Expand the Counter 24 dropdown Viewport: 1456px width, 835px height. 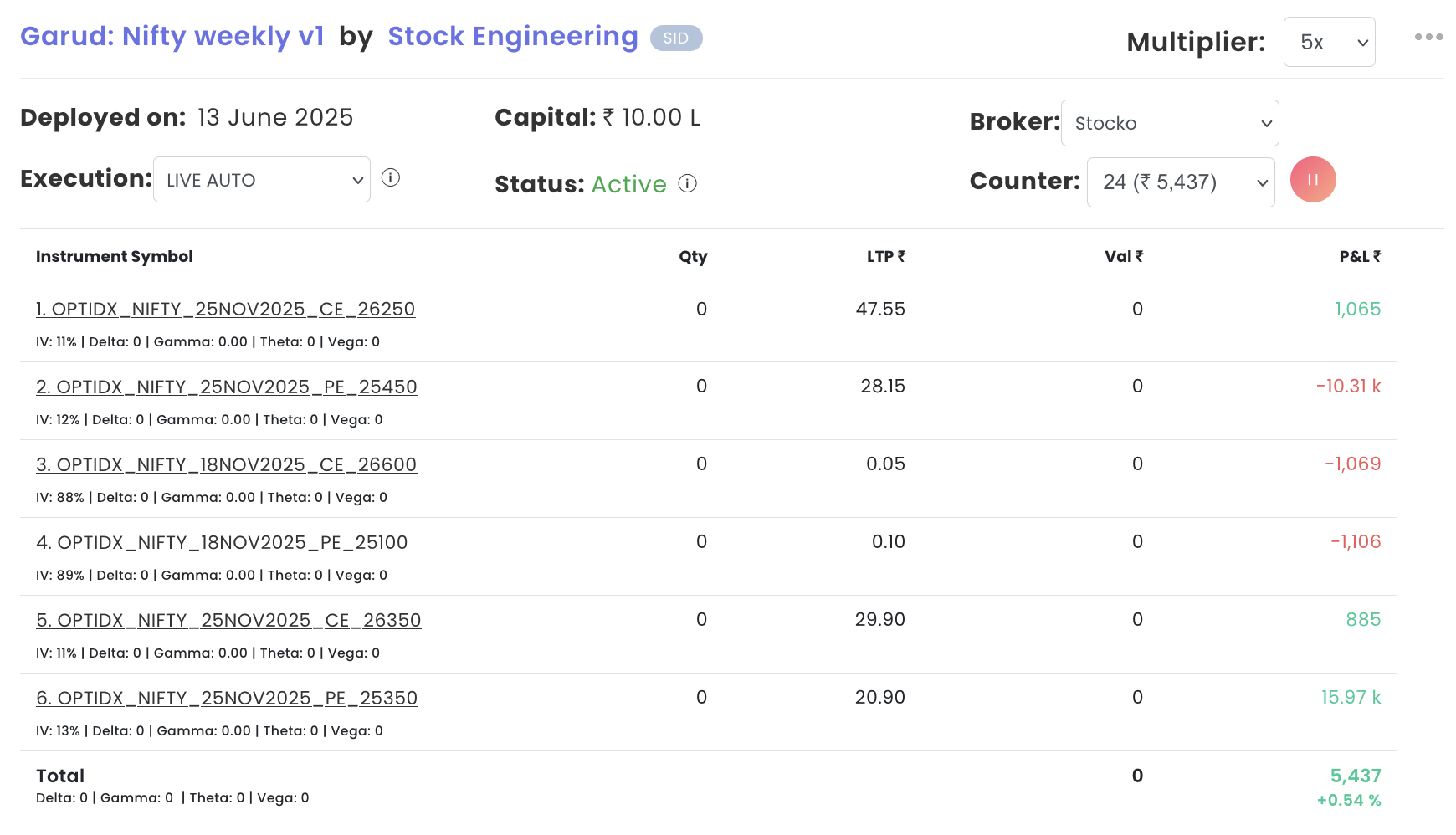(1180, 182)
